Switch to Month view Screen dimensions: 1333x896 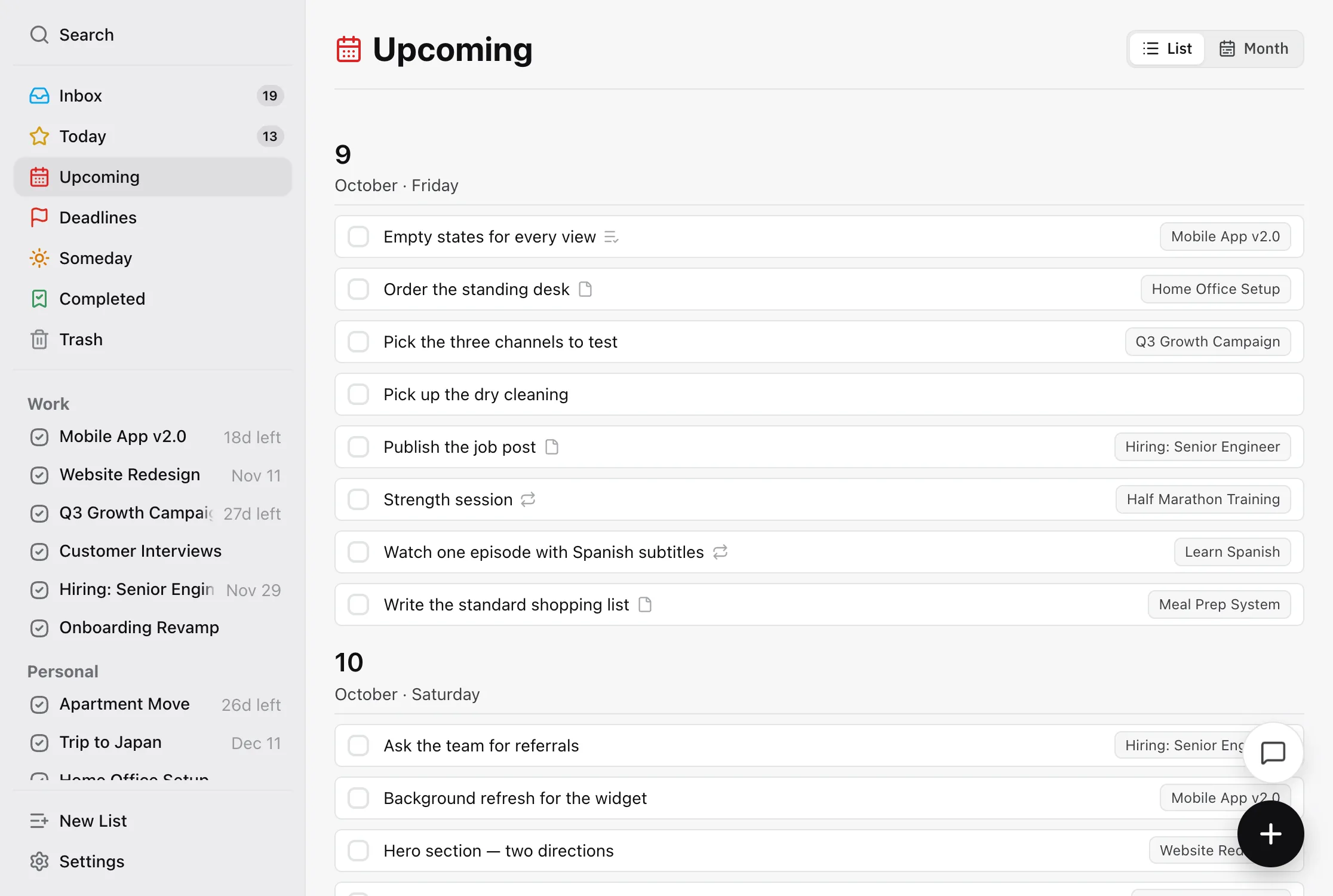[1254, 48]
